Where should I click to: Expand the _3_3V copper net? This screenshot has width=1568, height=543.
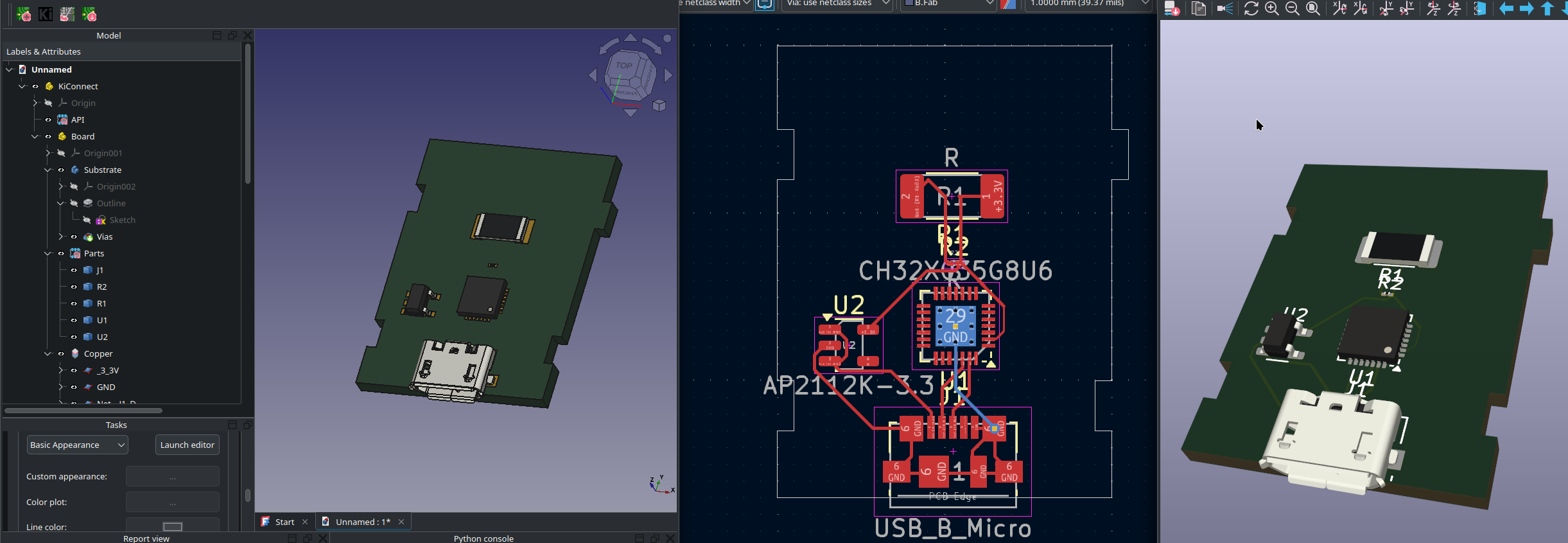tap(60, 371)
